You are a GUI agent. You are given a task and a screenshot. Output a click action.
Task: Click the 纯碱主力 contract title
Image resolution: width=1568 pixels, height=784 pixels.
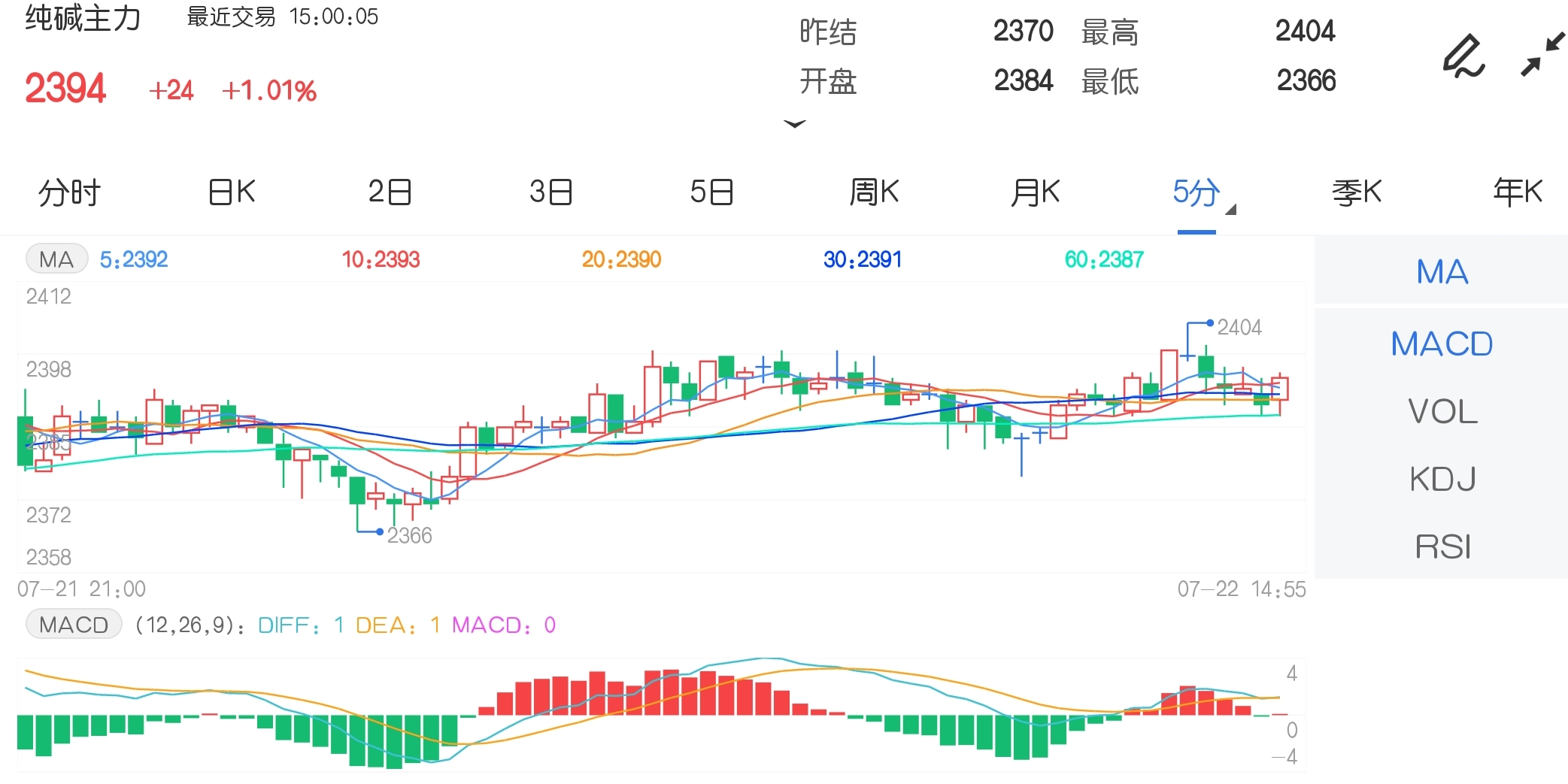(x=83, y=18)
